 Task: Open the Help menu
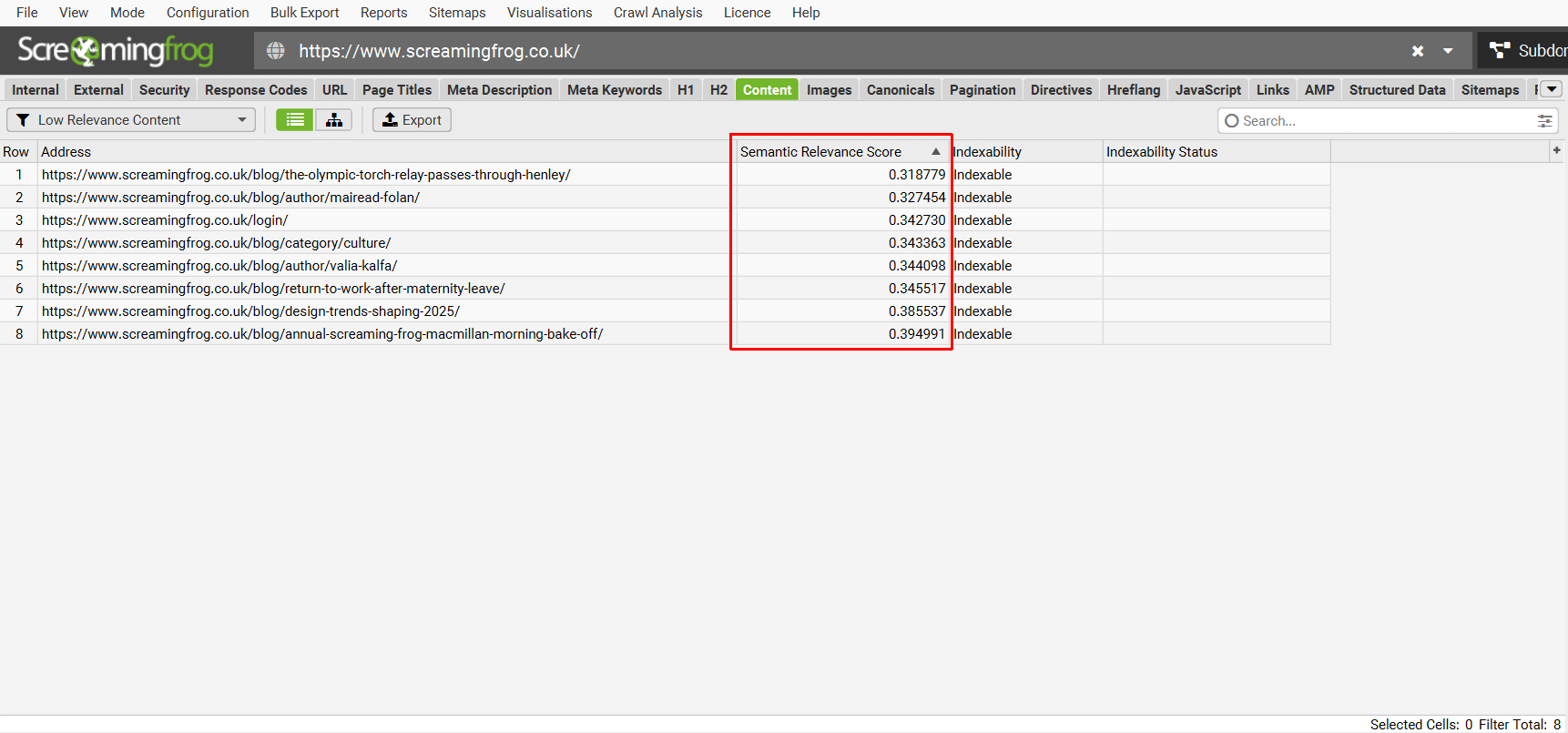(806, 13)
